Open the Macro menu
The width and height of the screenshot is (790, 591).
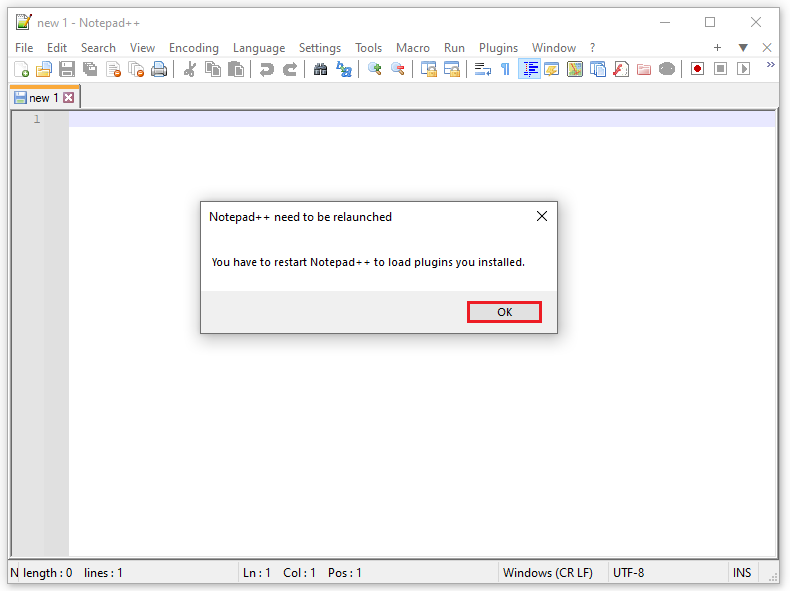point(413,48)
